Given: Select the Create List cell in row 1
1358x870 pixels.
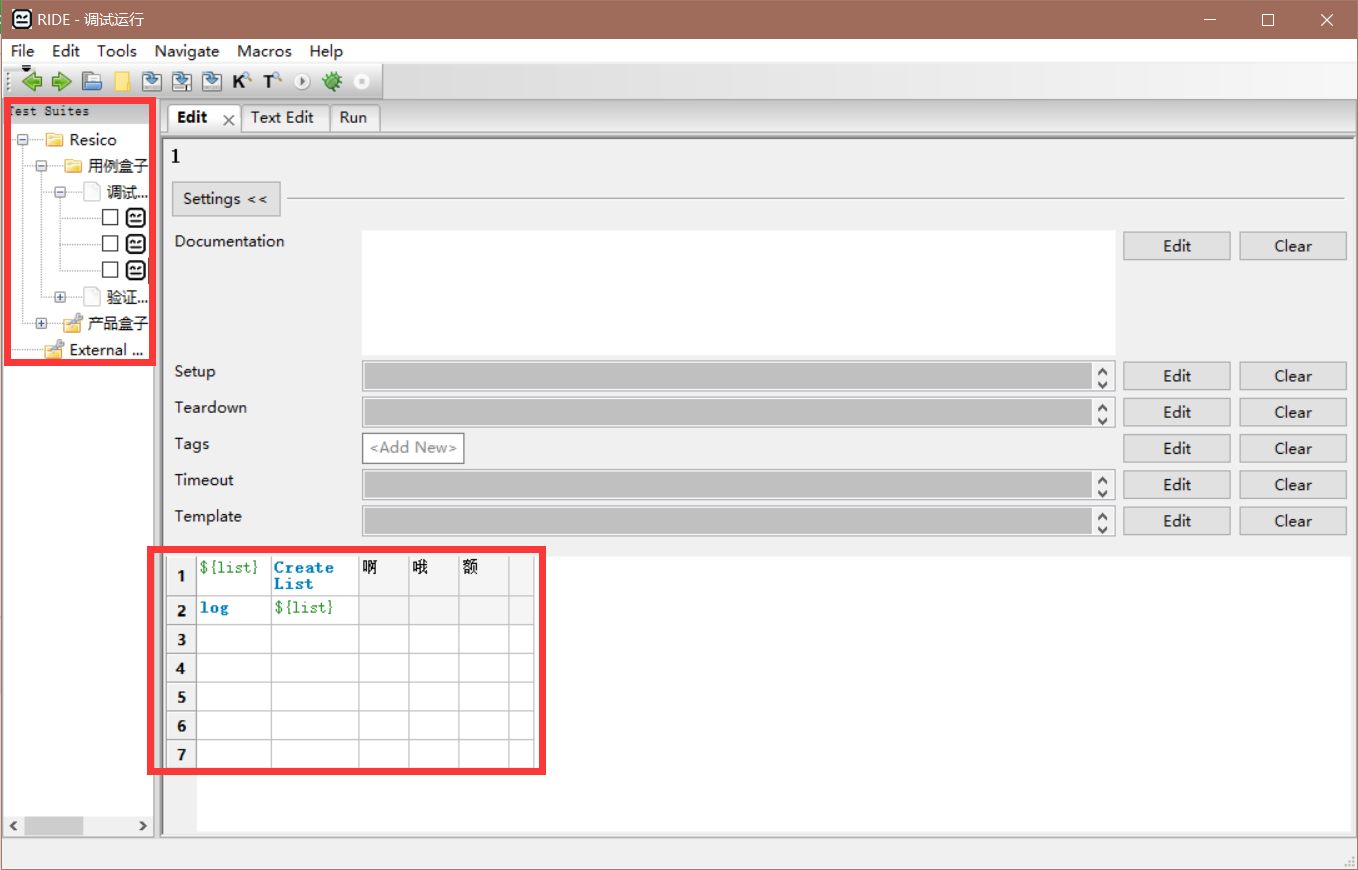Looking at the screenshot, I should coord(315,576).
